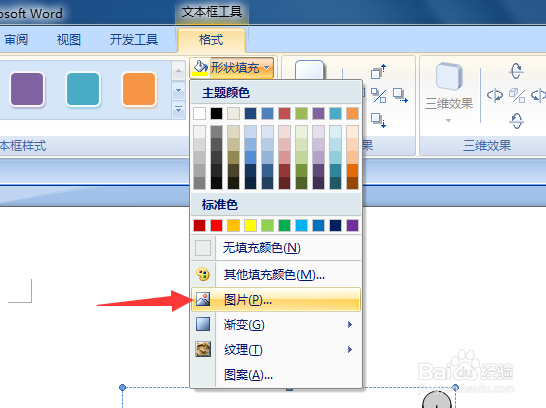Click the picture icon beside 图片(P)

pos(203,299)
